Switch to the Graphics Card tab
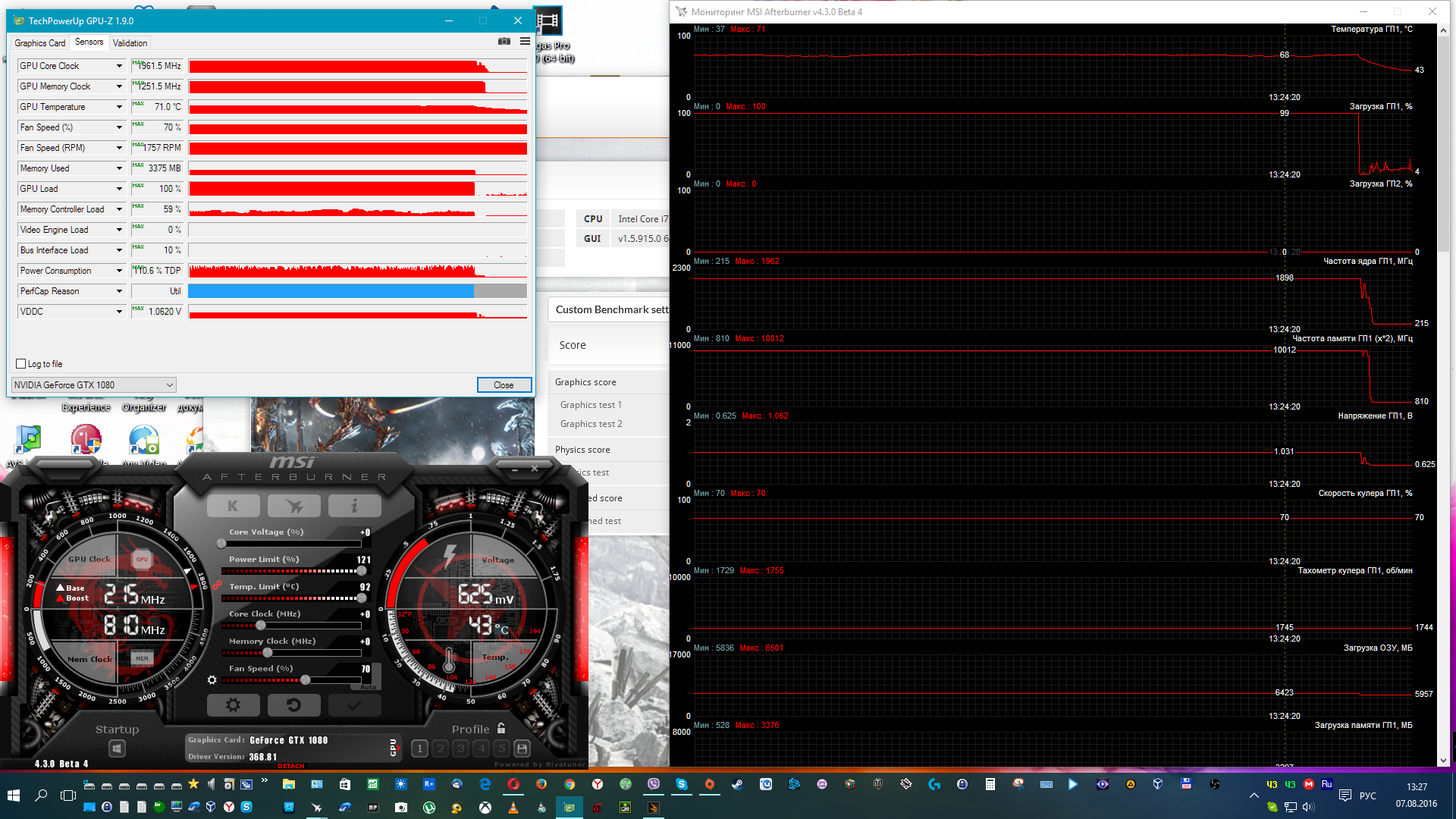 tap(39, 43)
